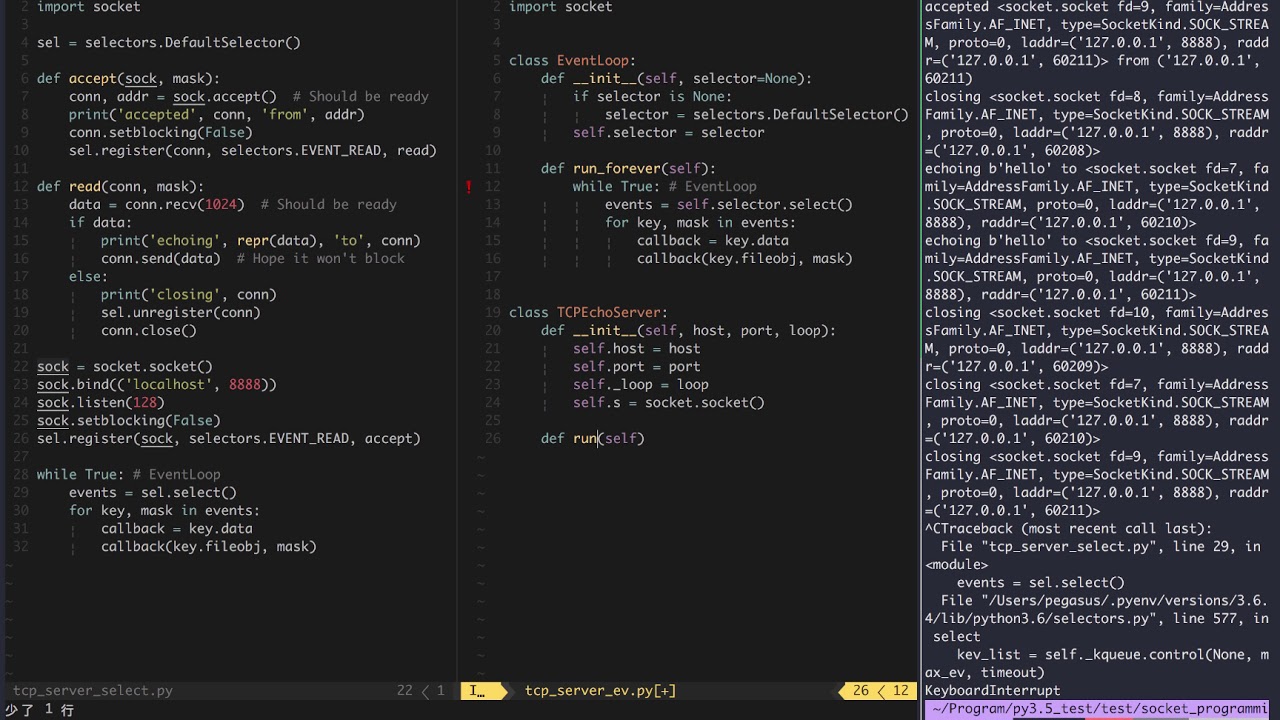Select the tcp_server_select.py filename in status line
1280x720 pixels.
(x=93, y=691)
